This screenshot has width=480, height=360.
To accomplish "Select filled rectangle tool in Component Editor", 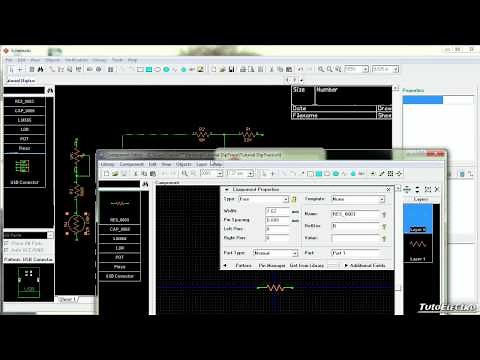I will point(319,173).
